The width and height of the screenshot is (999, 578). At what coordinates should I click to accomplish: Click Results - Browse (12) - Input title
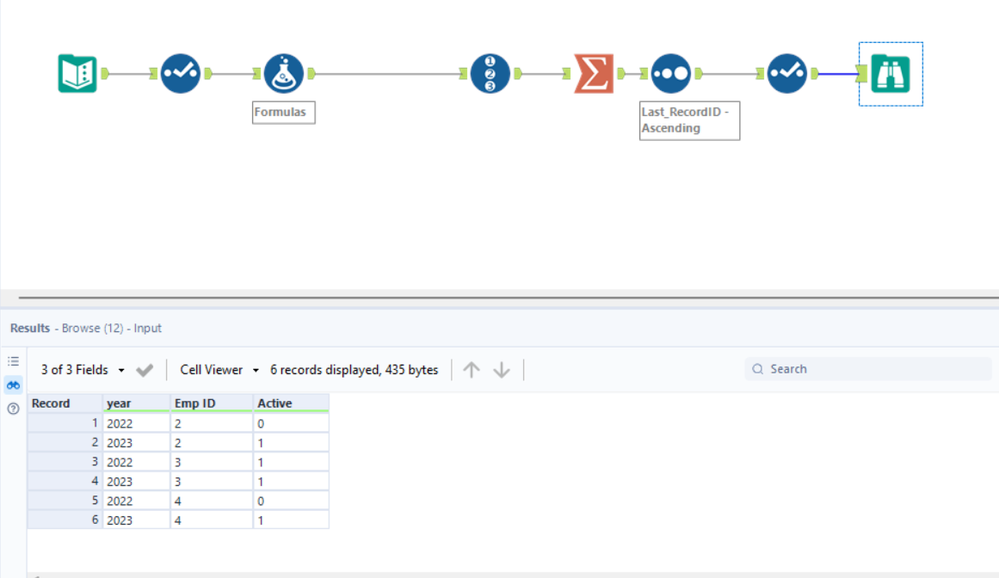click(x=85, y=328)
